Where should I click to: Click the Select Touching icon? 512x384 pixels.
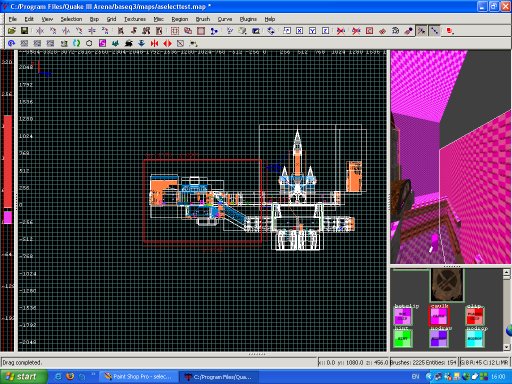(x=134, y=31)
